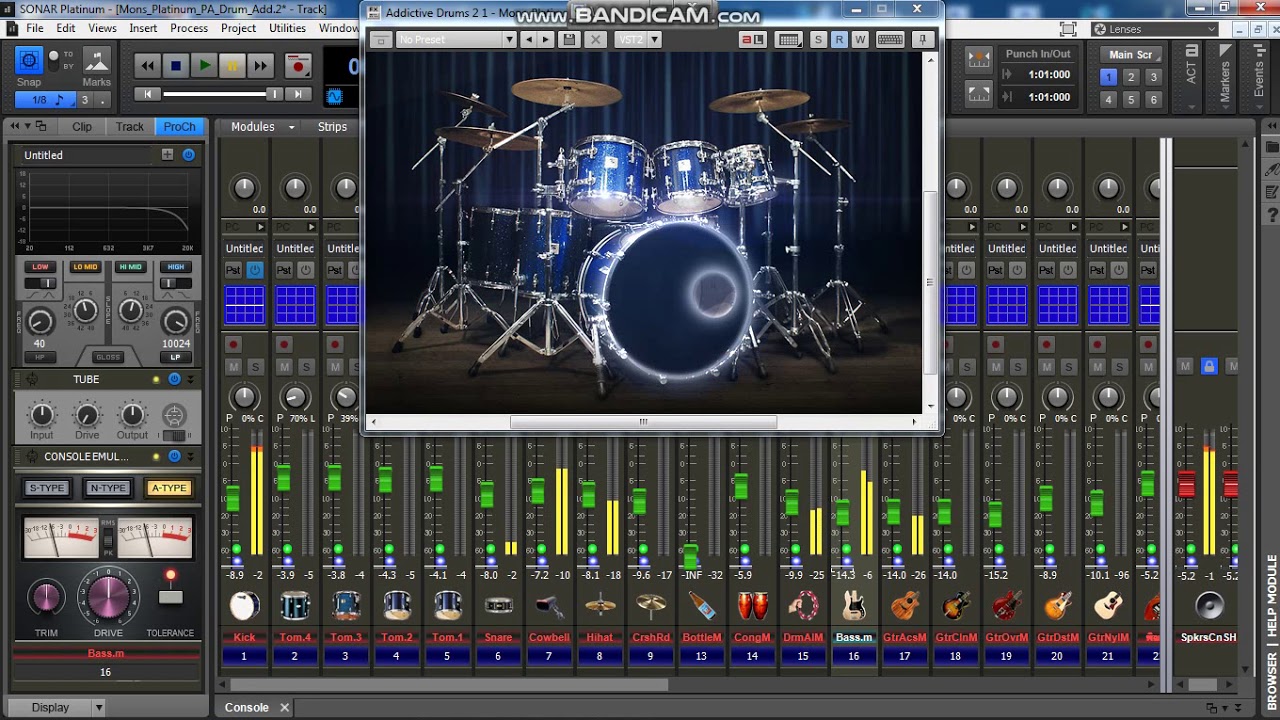The width and height of the screenshot is (1280, 720).
Task: Open the File menu
Action: click(35, 28)
